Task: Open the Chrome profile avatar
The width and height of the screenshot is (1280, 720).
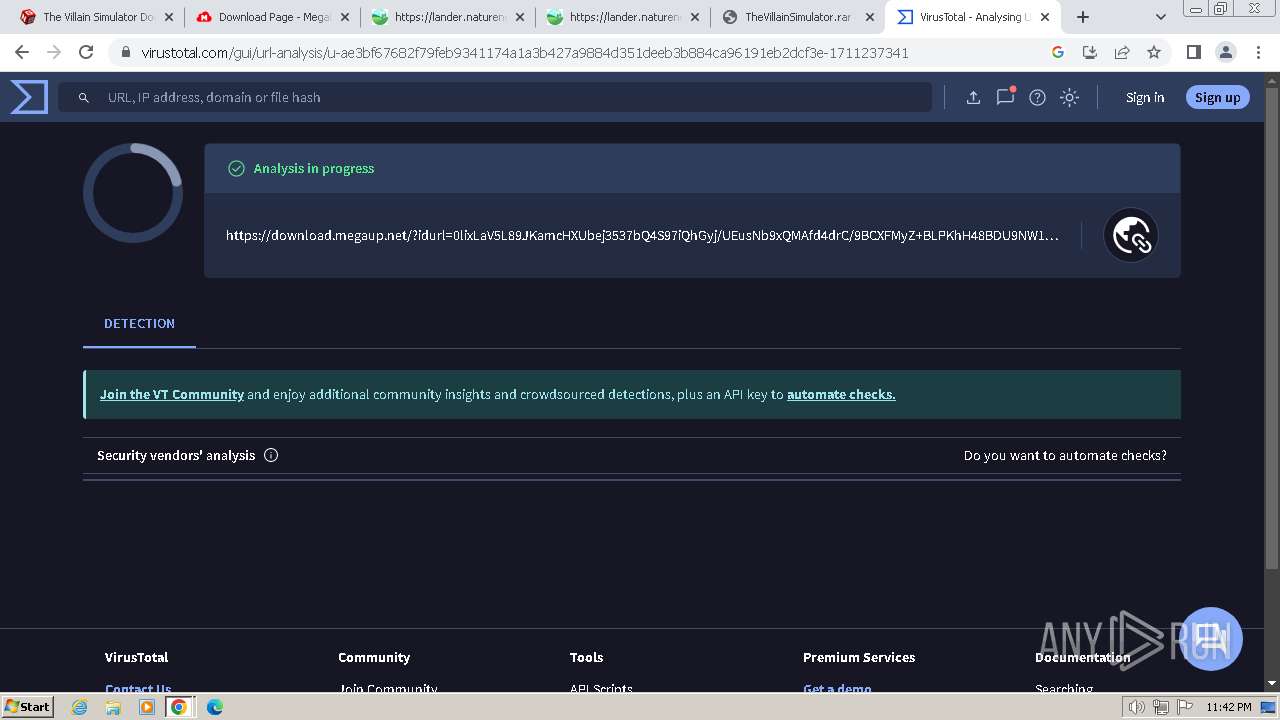Action: point(1226,52)
